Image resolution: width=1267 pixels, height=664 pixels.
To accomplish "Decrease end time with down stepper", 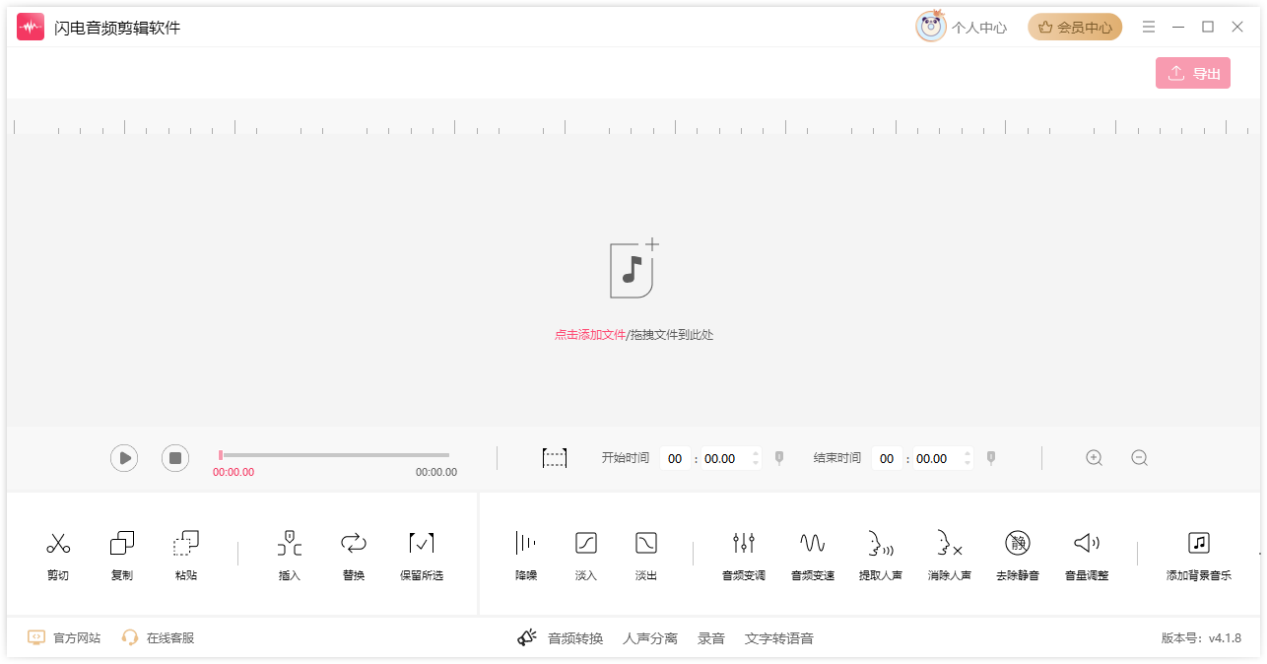I will tap(967, 464).
